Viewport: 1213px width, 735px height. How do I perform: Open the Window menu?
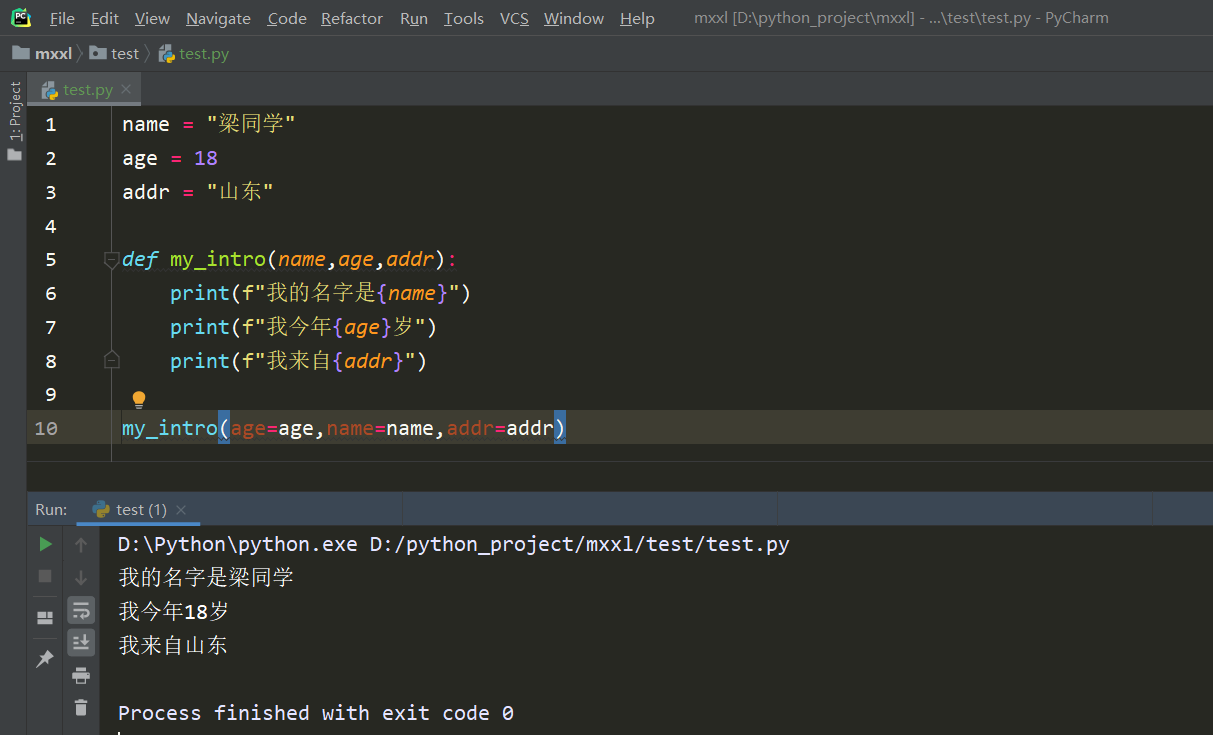tap(574, 18)
